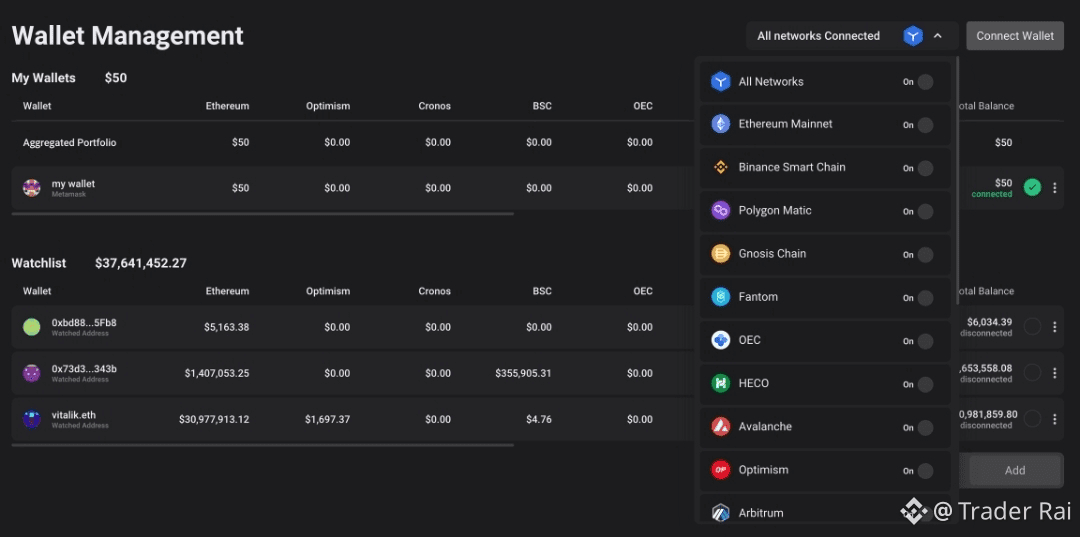Click the Gnosis Chain icon
Viewport: 1080px width, 537px height.
(720, 254)
